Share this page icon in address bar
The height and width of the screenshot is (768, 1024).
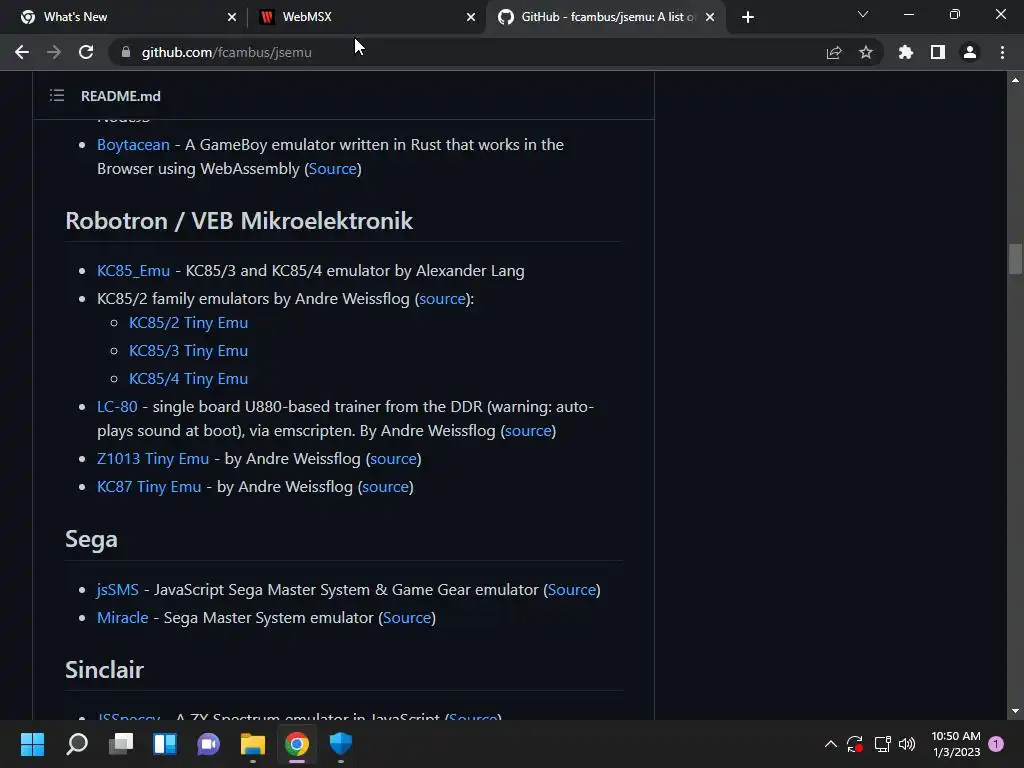click(834, 52)
